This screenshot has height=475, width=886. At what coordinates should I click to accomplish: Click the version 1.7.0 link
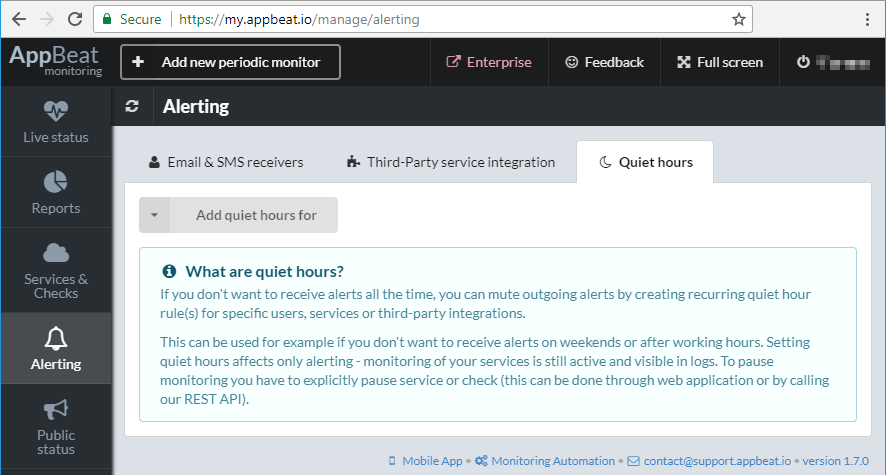pyautogui.click(x=835, y=461)
